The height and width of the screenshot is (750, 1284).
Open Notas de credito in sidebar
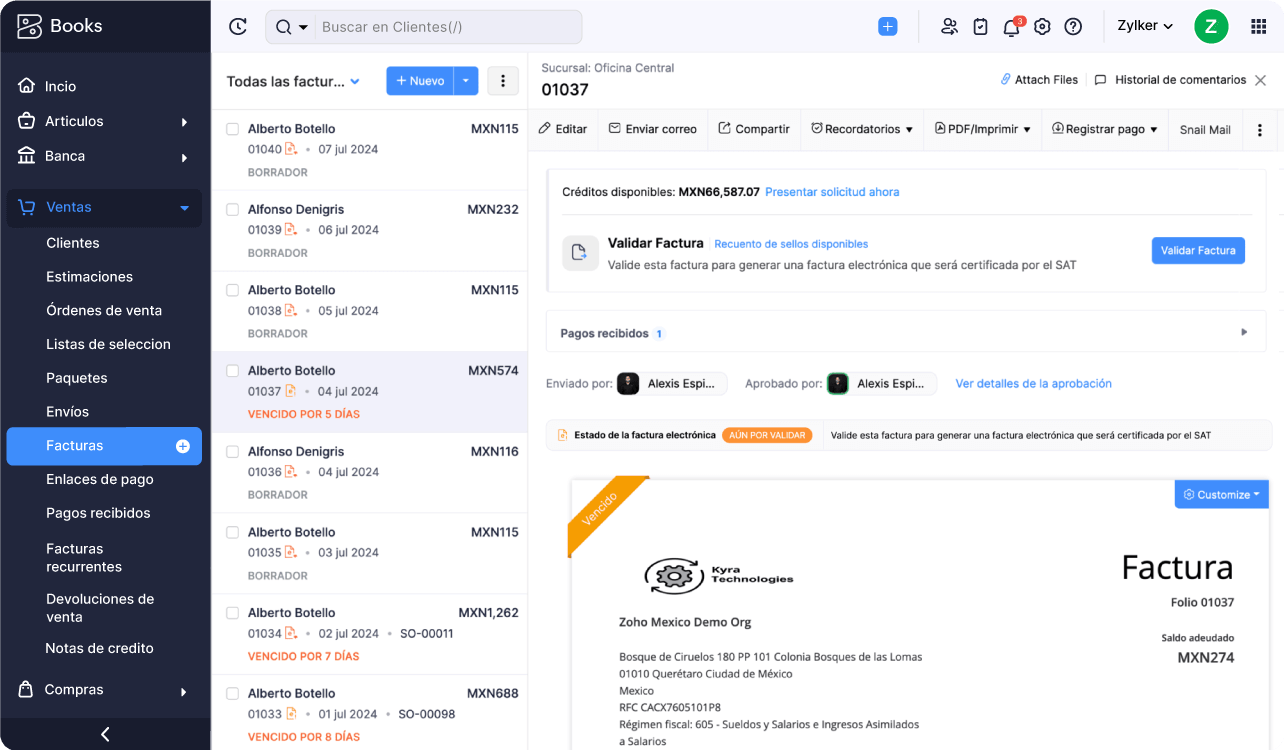[99, 648]
